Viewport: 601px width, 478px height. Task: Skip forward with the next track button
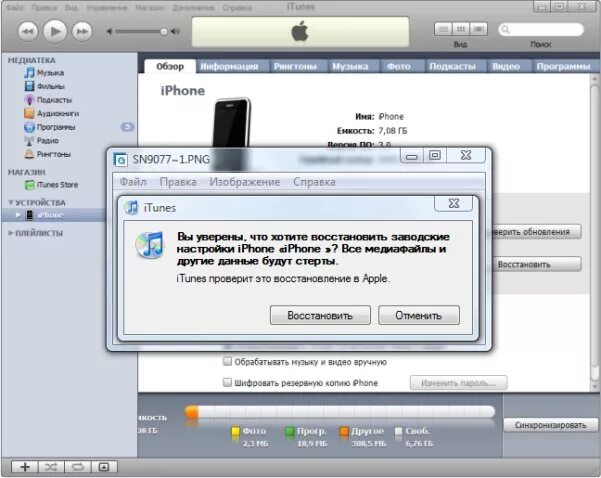coord(82,31)
